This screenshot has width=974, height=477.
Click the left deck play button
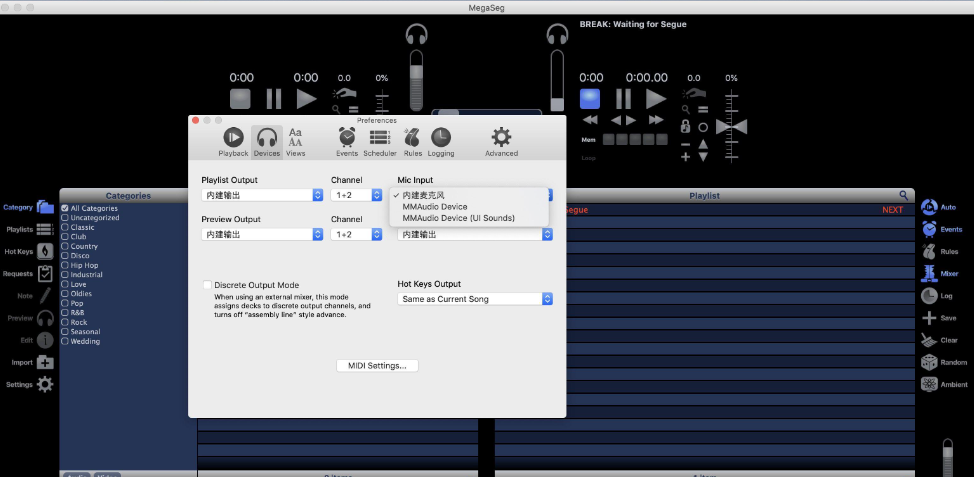(306, 98)
